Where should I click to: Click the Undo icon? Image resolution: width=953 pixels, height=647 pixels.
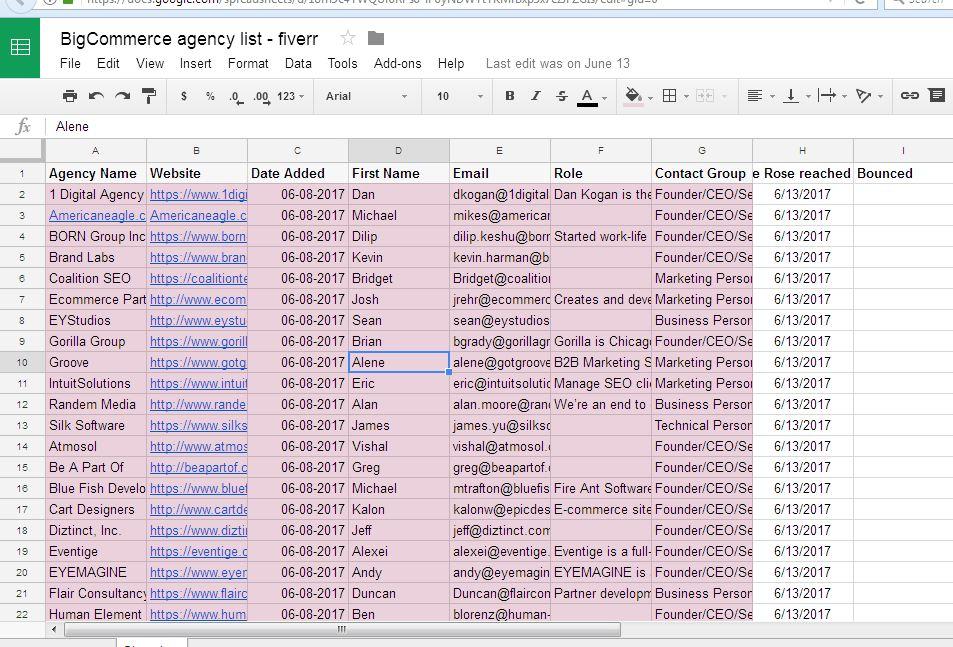95,95
